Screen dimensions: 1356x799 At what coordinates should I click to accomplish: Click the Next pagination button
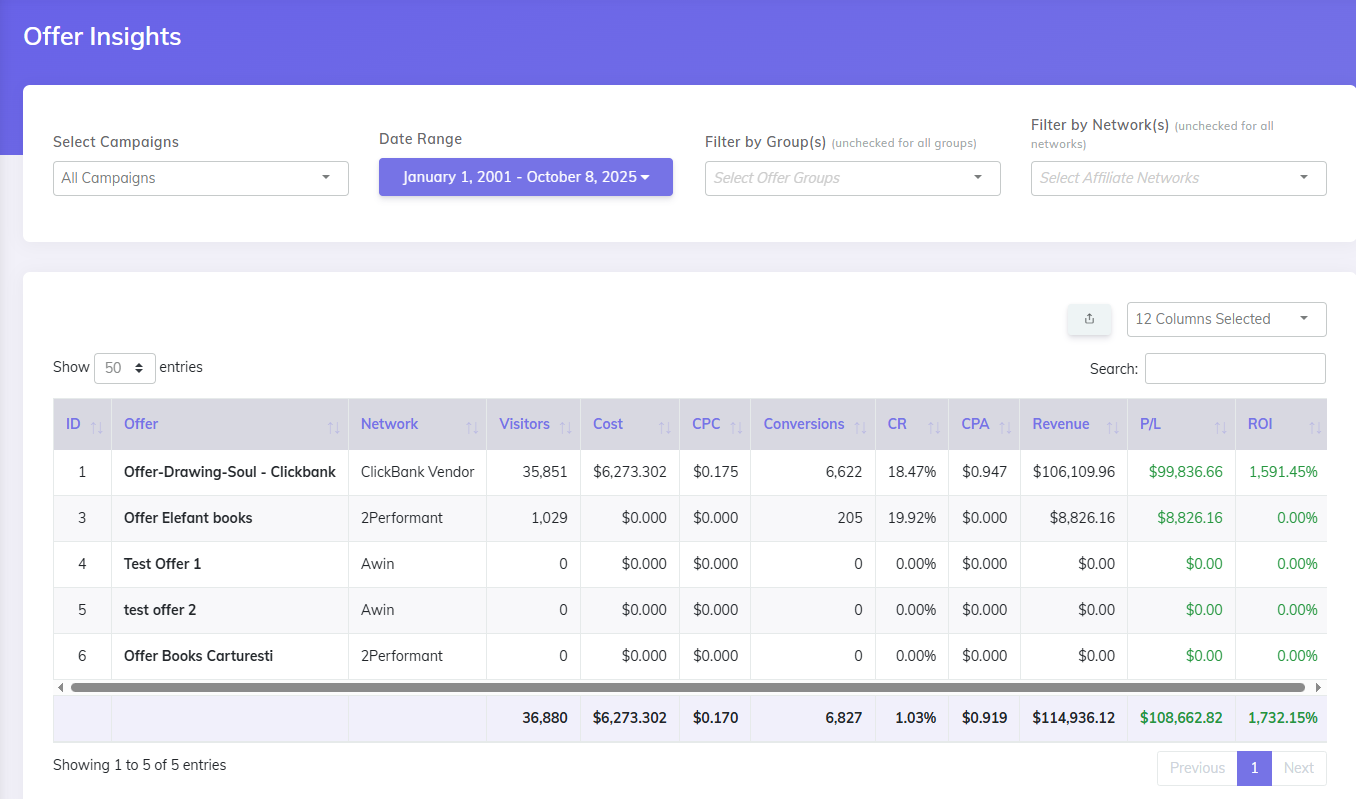click(x=1299, y=768)
